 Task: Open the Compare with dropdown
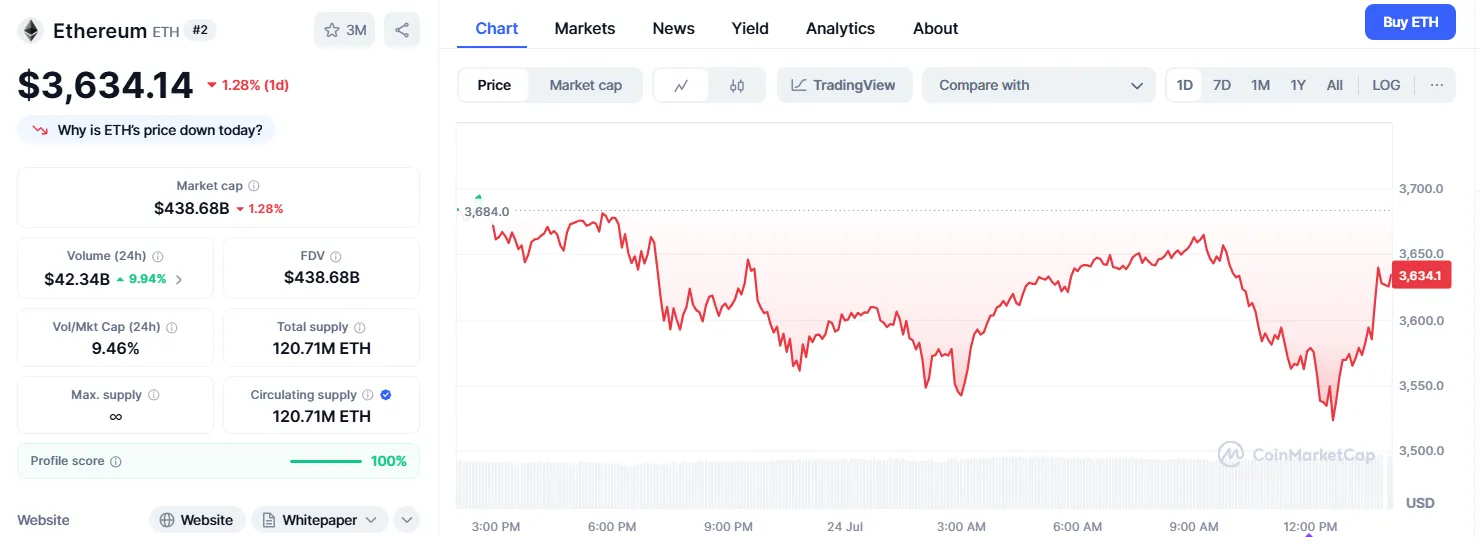point(1039,85)
